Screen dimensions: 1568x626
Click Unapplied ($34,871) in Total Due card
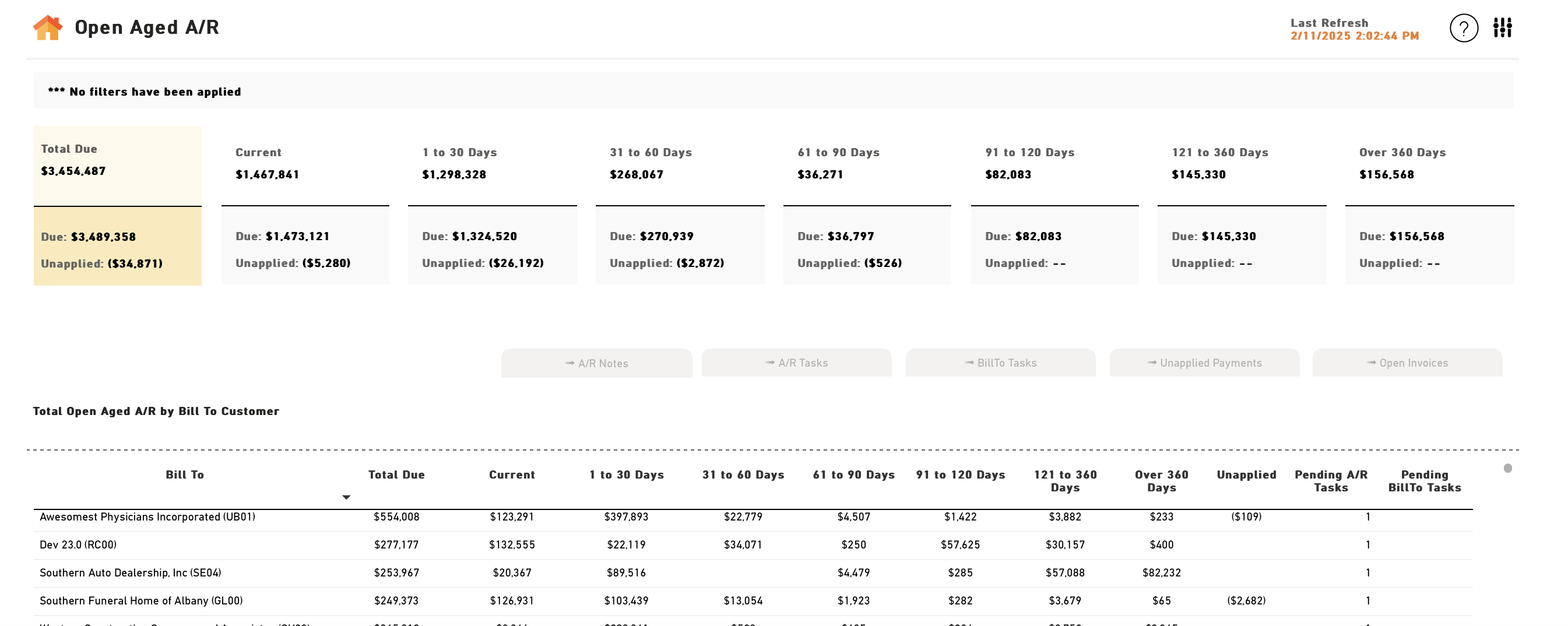[101, 263]
